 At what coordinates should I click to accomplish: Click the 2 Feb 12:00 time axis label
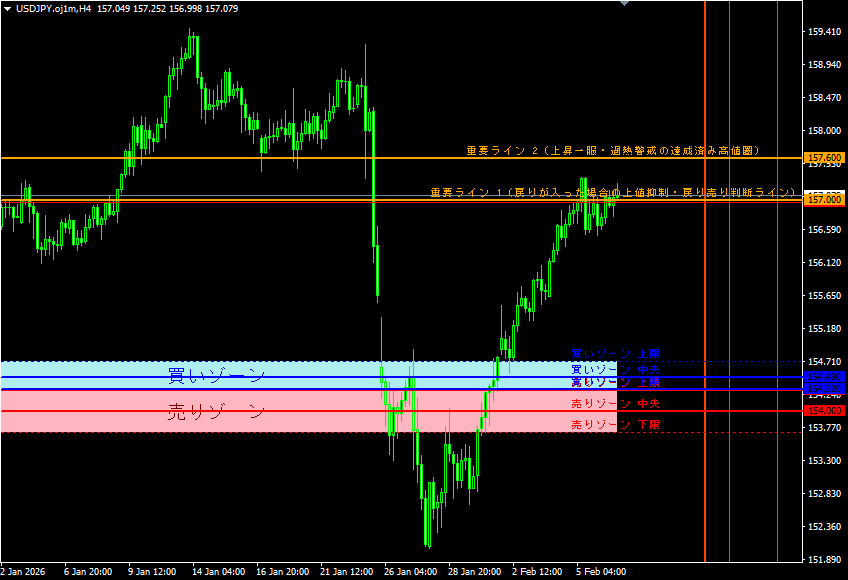(x=537, y=572)
